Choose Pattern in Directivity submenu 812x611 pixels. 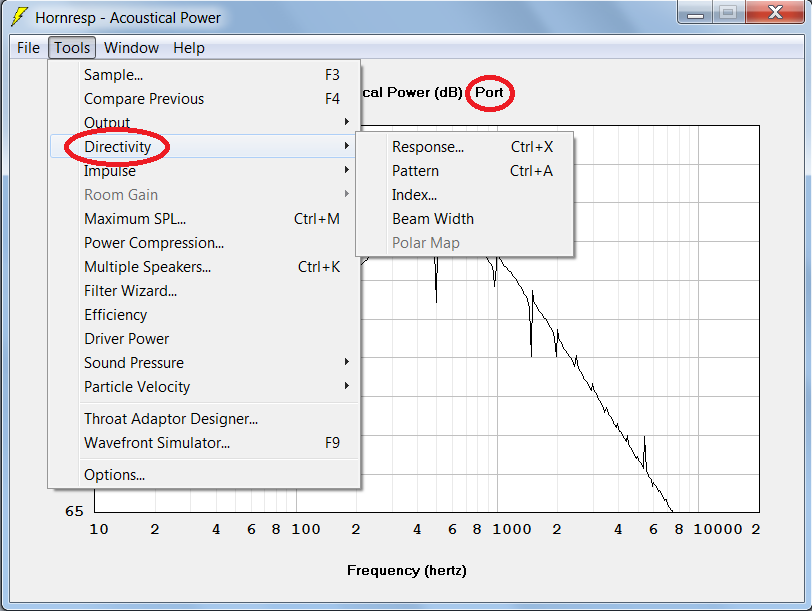[465, 170]
